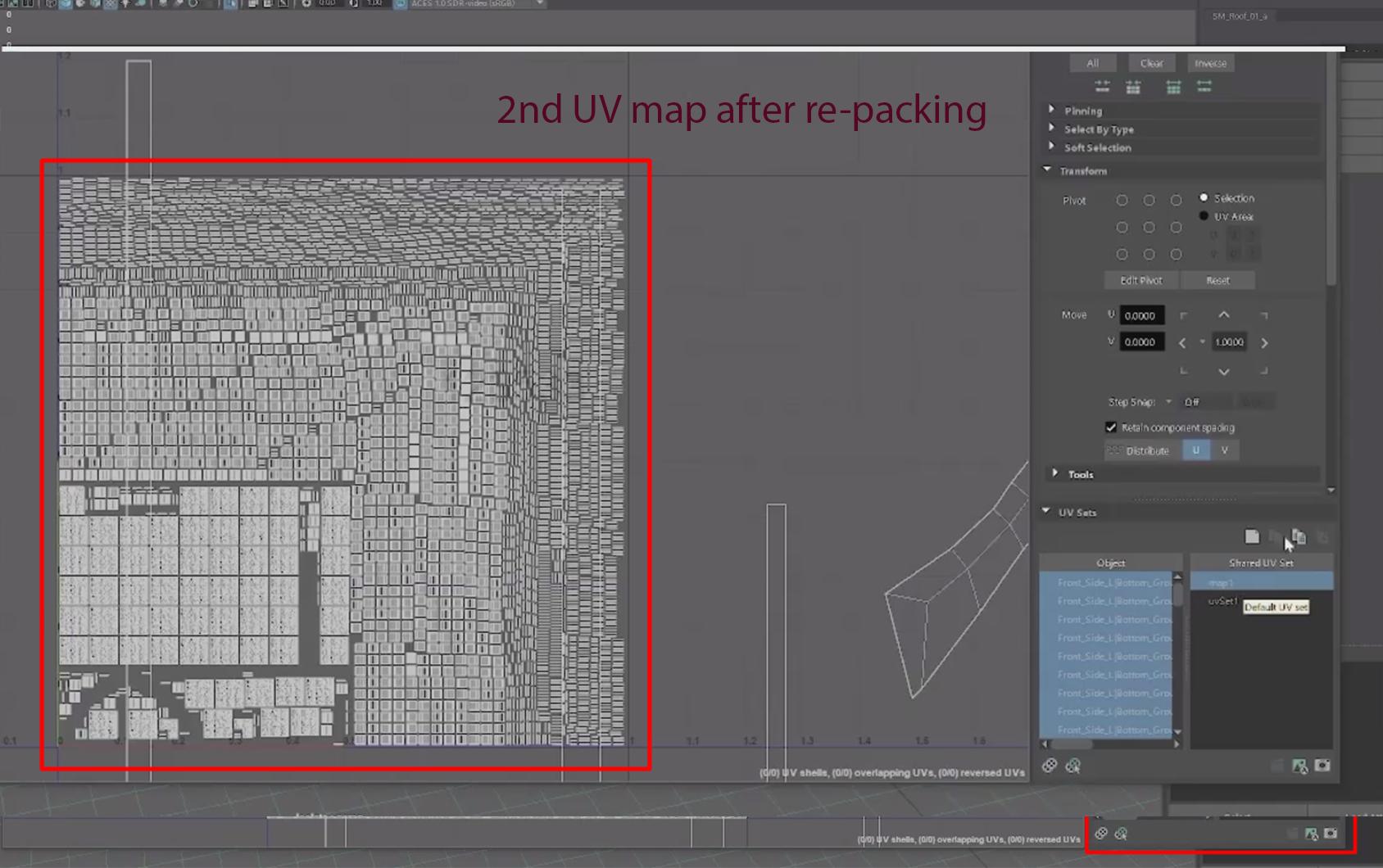This screenshot has height=868, width=1383.
Task: Click the pivot Reset button
Action: pyautogui.click(x=1217, y=280)
